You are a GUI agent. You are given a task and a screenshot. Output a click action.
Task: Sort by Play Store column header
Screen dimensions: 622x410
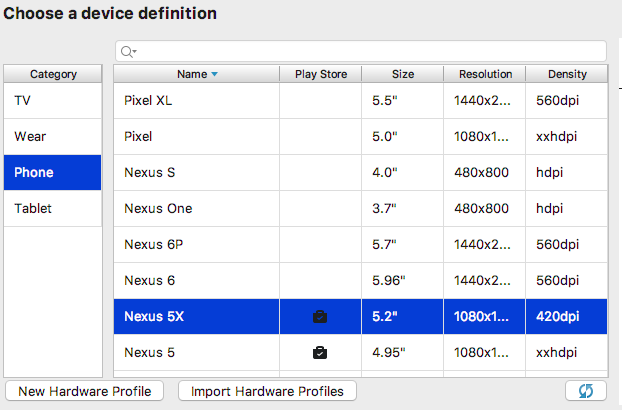321,74
